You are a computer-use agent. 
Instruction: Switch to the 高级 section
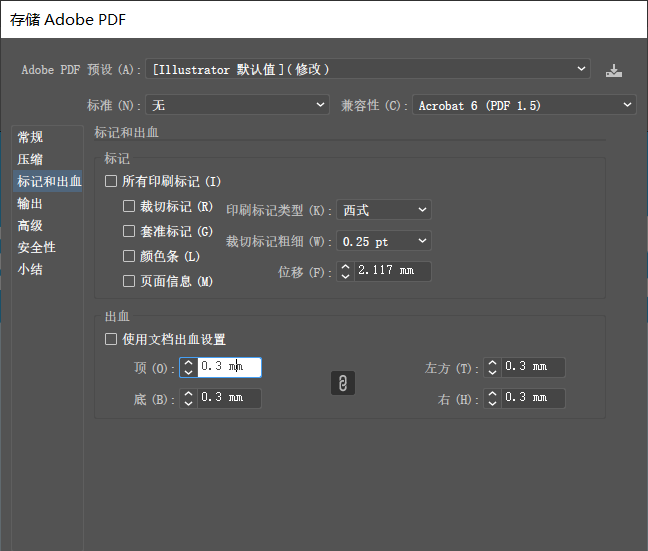tap(48, 225)
